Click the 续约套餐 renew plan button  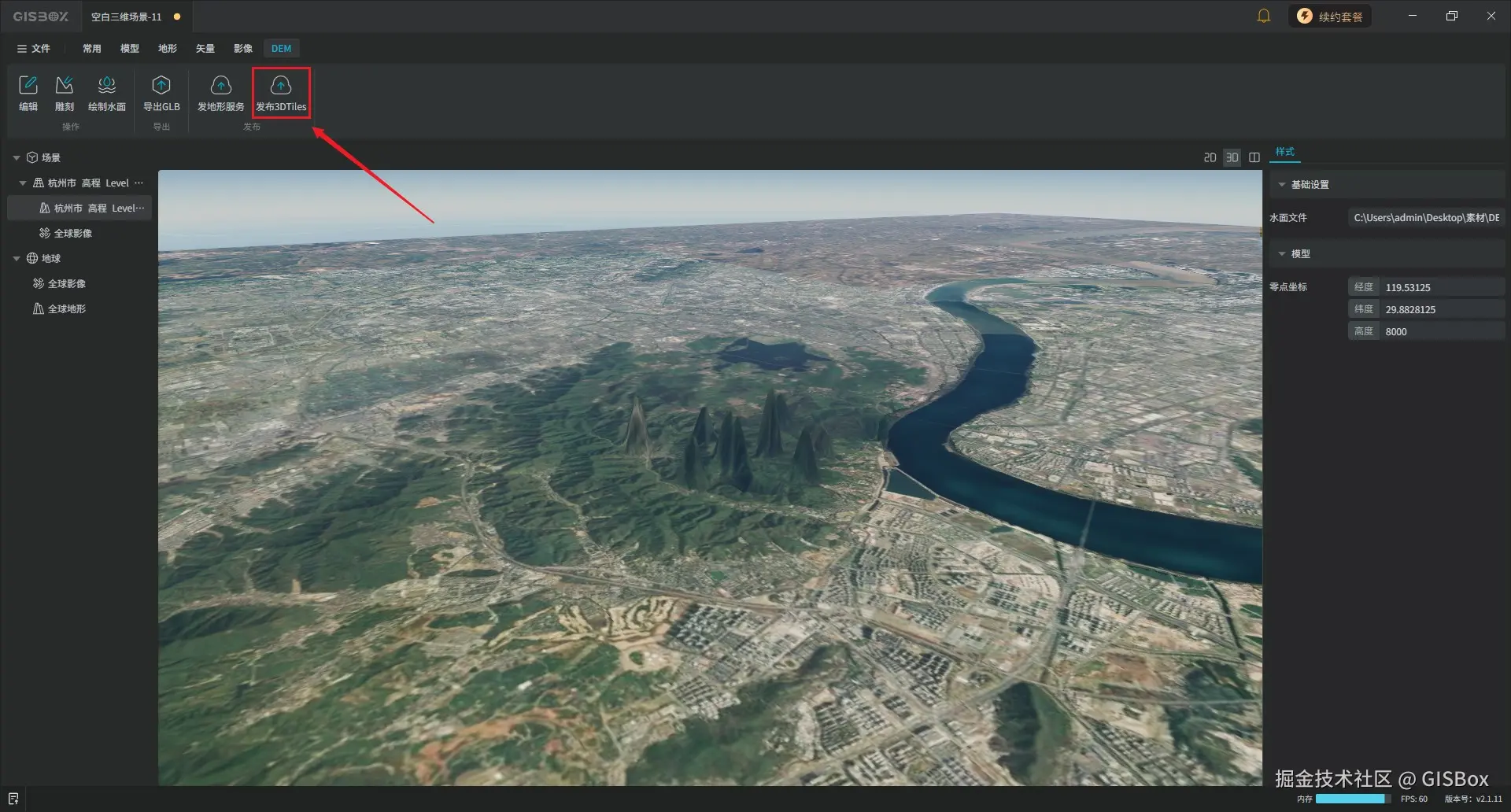(x=1330, y=17)
